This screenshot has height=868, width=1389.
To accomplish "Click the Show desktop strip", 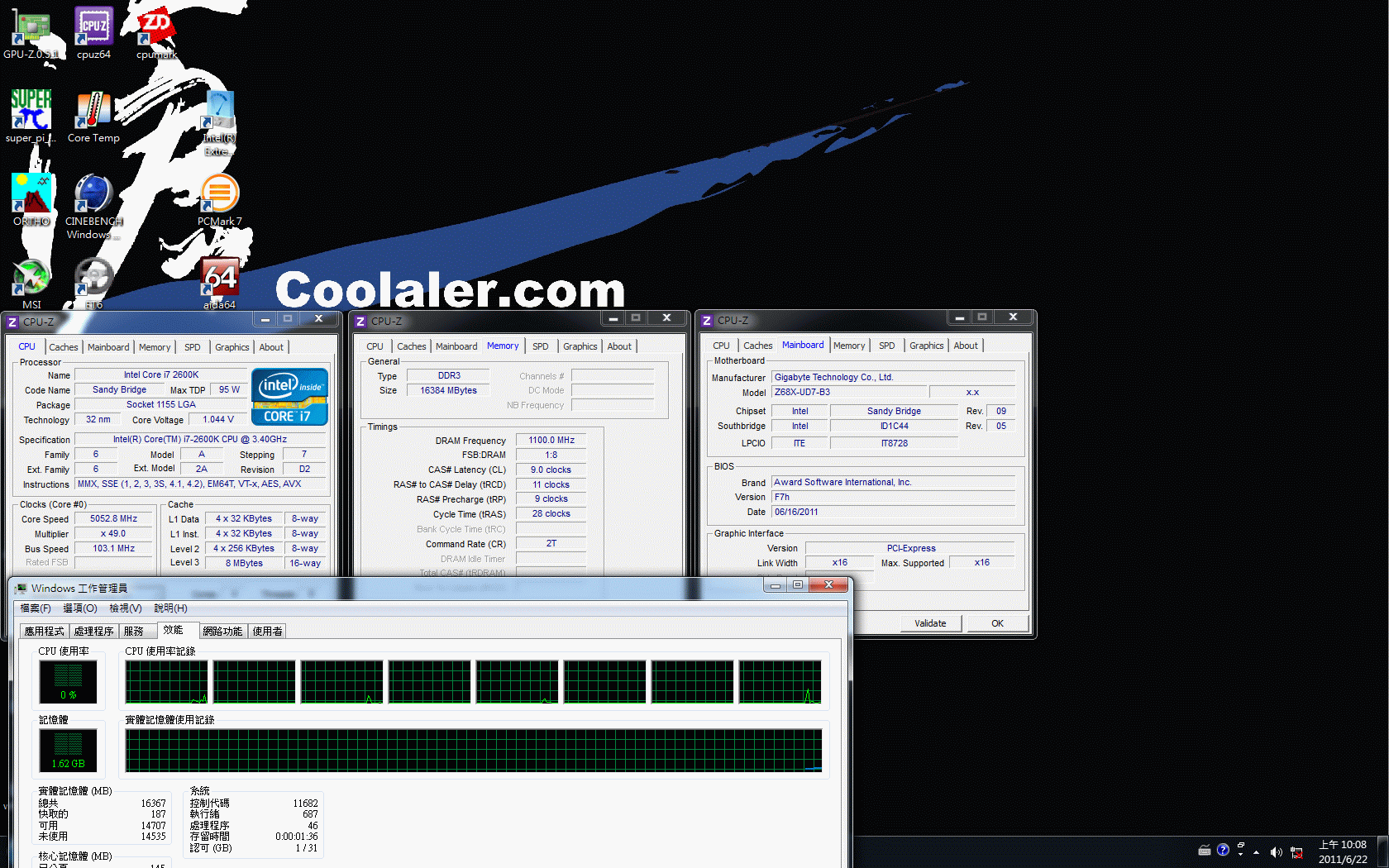I will [1382, 851].
